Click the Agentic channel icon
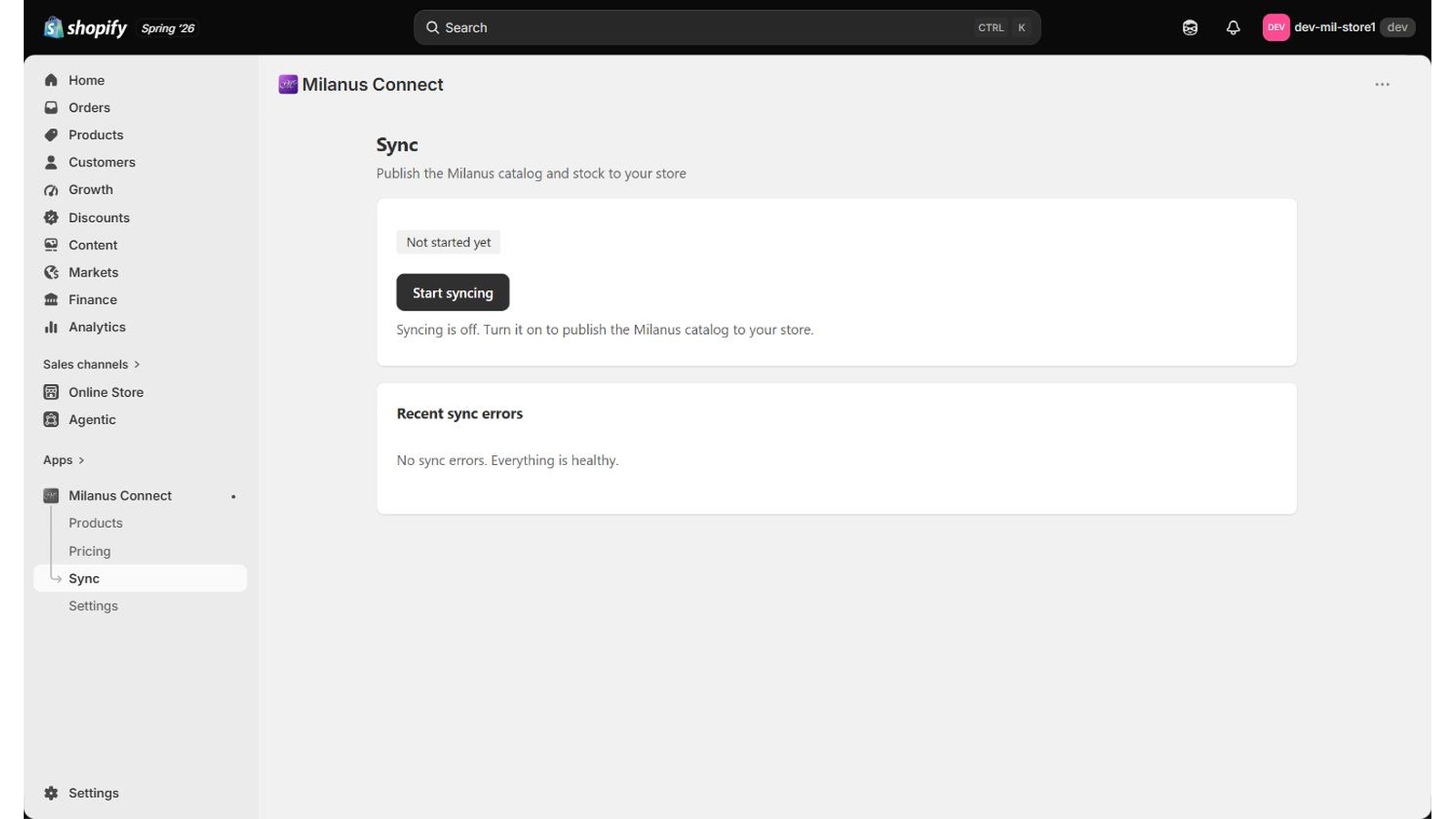This screenshot has height=819, width=1456. [51, 420]
